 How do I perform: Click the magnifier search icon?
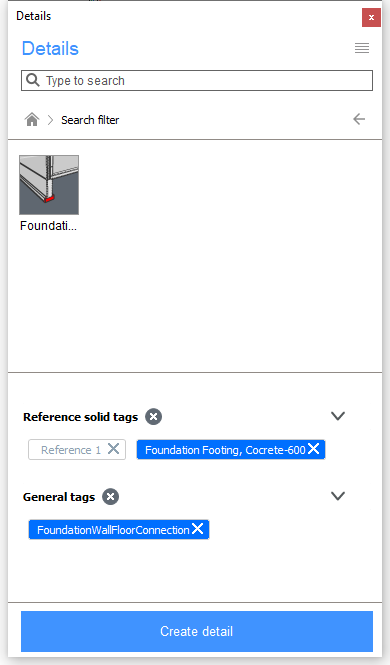(x=33, y=80)
